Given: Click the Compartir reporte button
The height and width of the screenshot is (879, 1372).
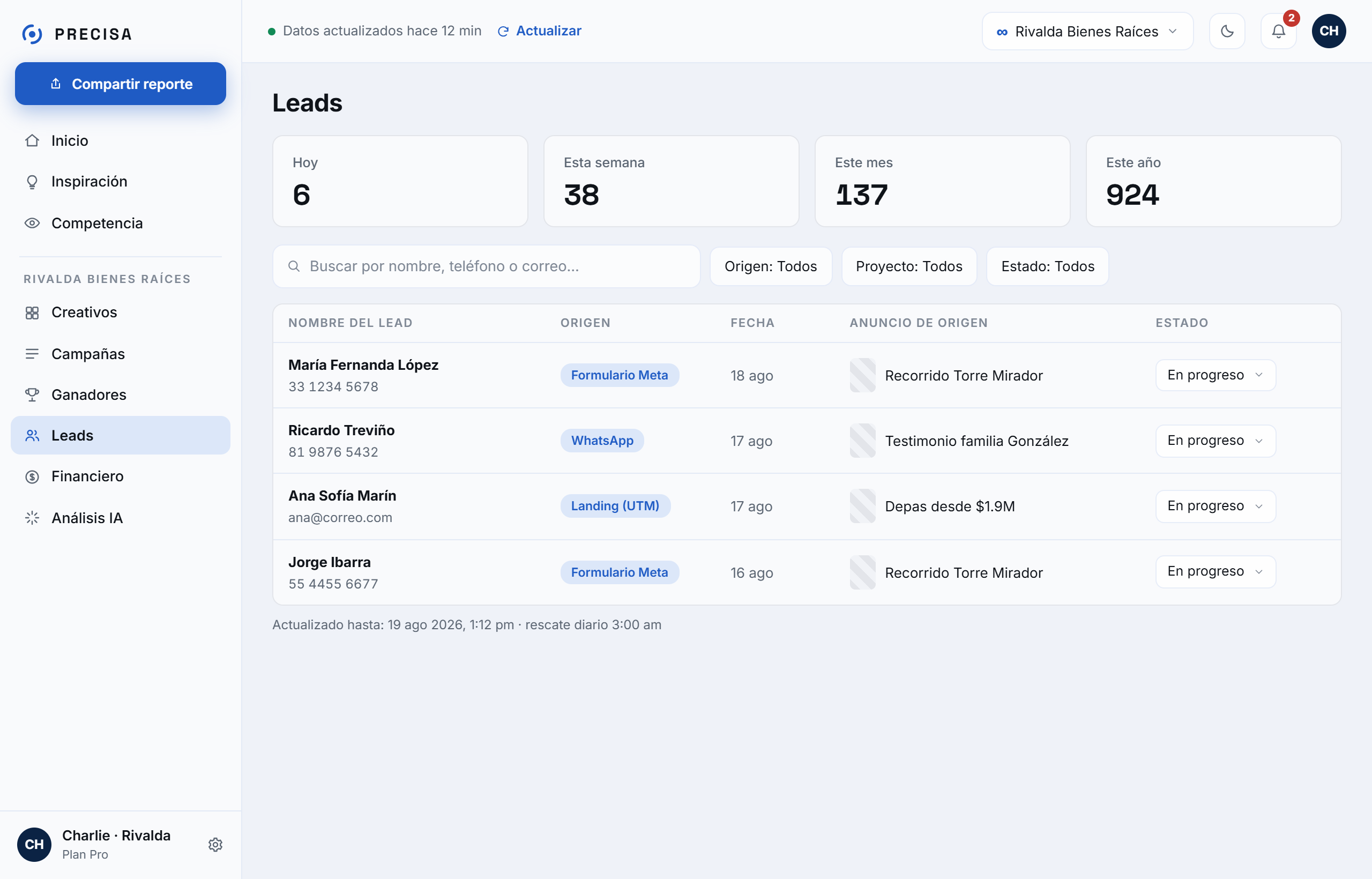Looking at the screenshot, I should pyautogui.click(x=121, y=84).
